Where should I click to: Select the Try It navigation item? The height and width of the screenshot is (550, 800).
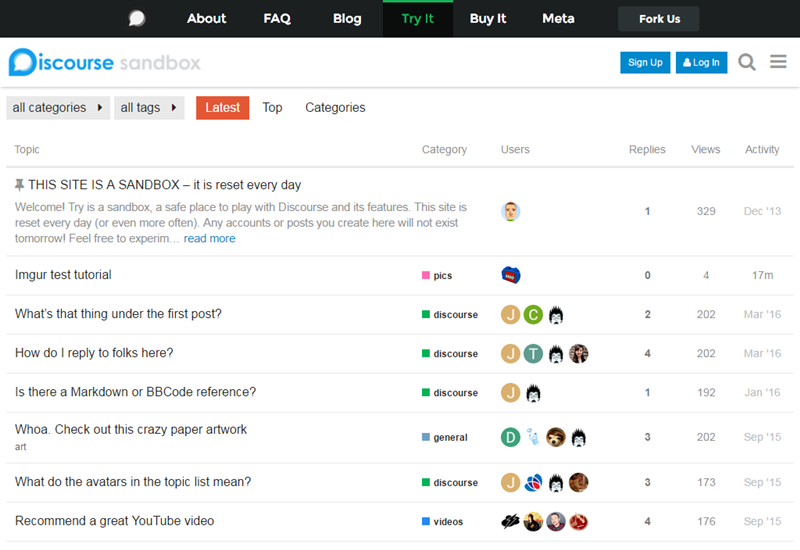point(417,18)
